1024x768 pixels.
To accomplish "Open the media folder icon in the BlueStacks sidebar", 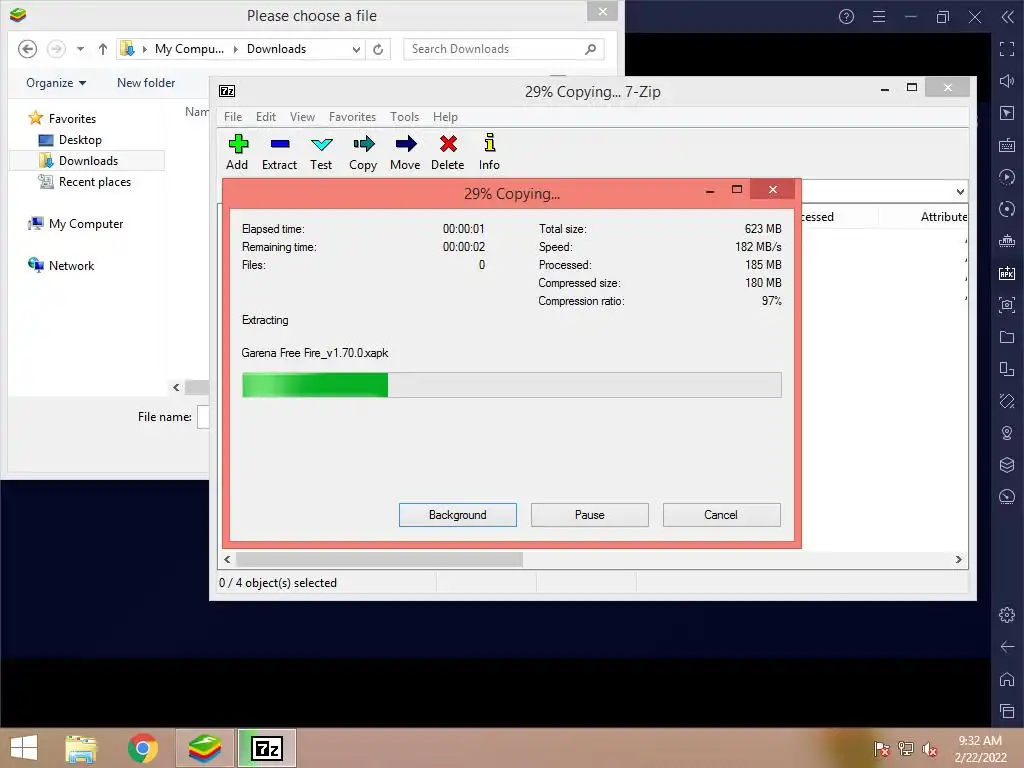I will (x=1007, y=337).
